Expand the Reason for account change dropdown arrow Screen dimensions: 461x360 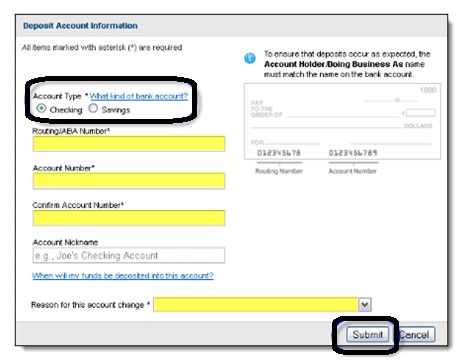[365, 305]
